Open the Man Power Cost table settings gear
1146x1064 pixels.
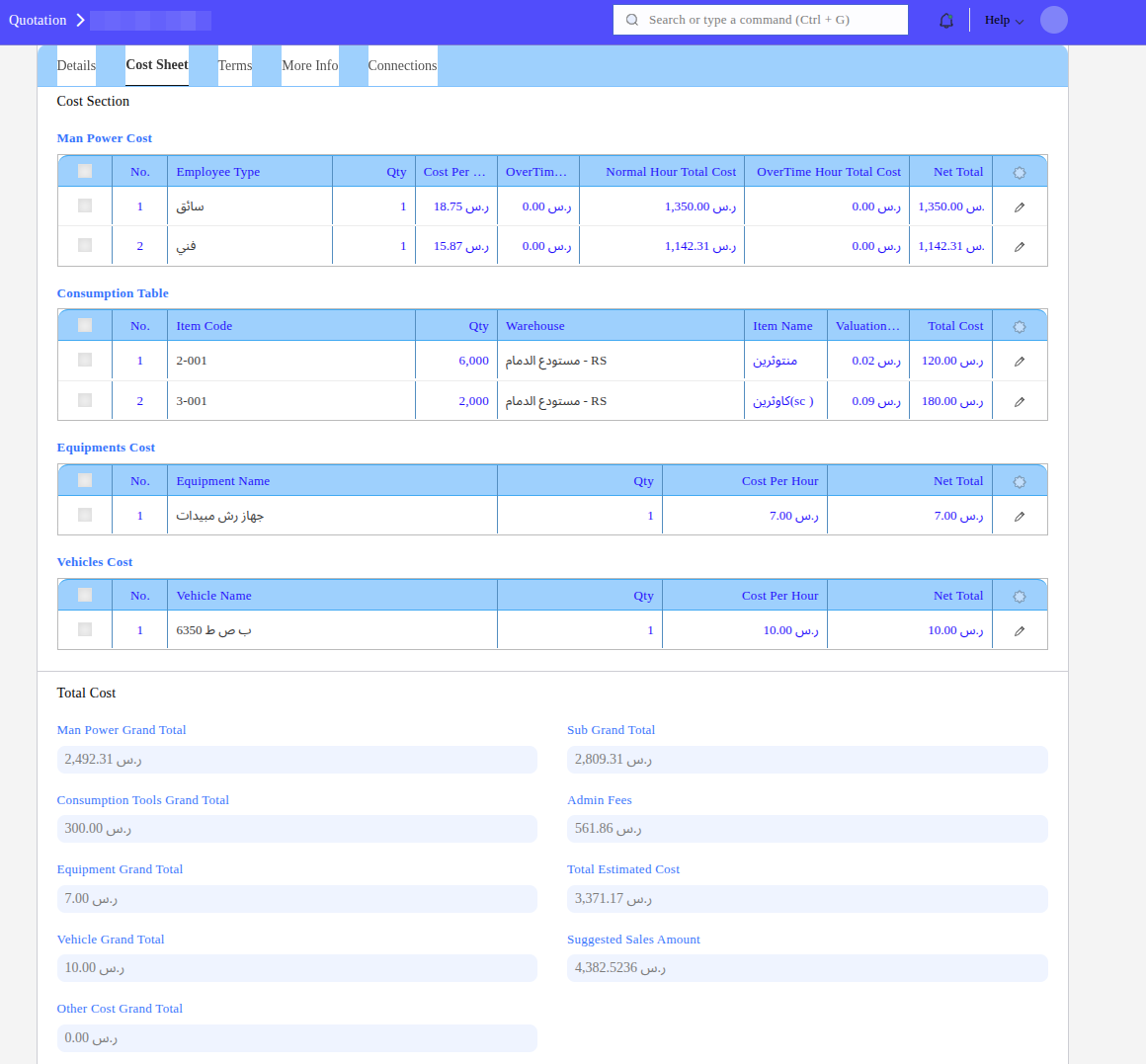pyautogui.click(x=1019, y=173)
